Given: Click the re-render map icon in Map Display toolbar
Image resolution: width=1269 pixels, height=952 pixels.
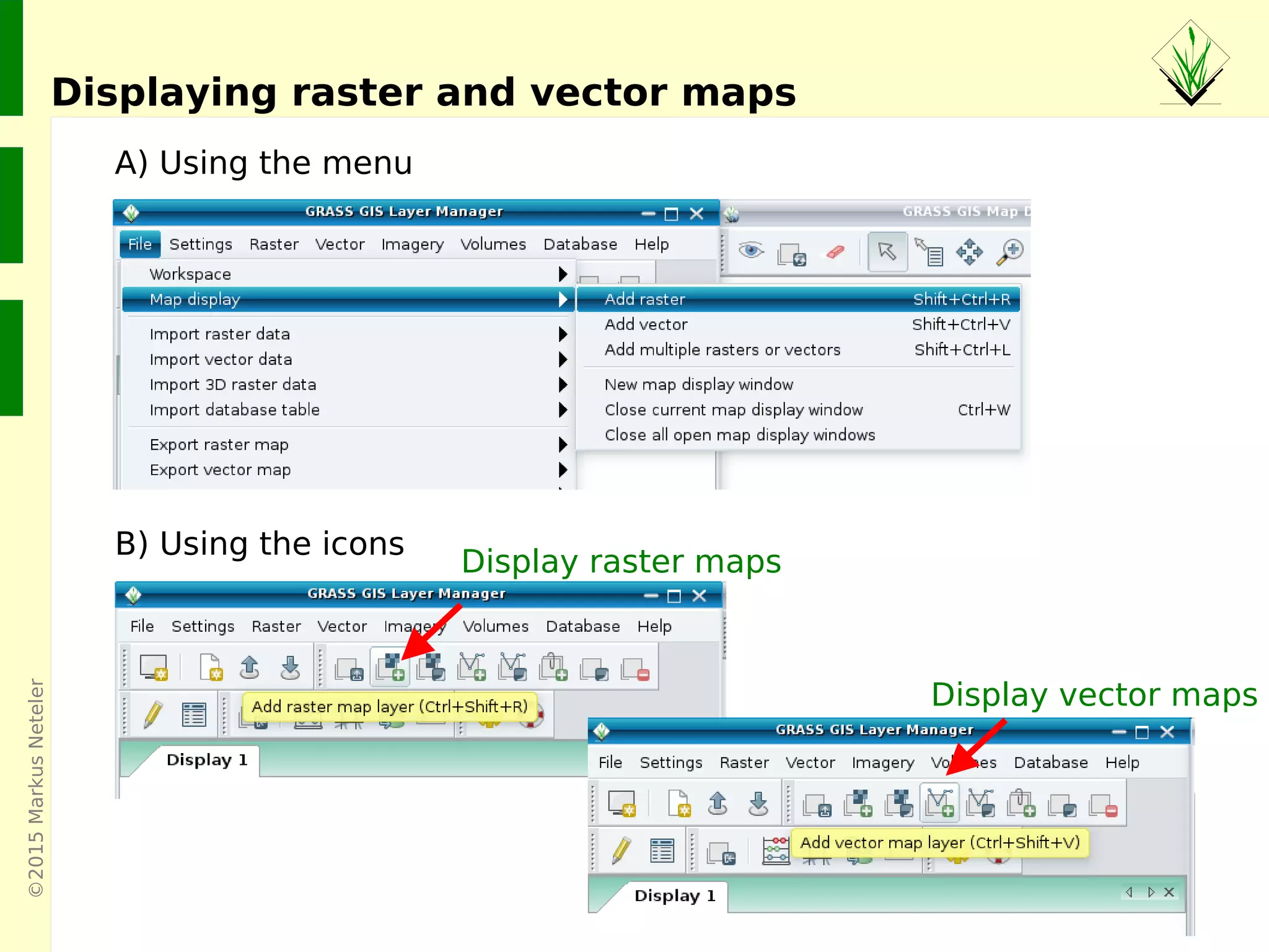Looking at the screenshot, I should coord(792,253).
